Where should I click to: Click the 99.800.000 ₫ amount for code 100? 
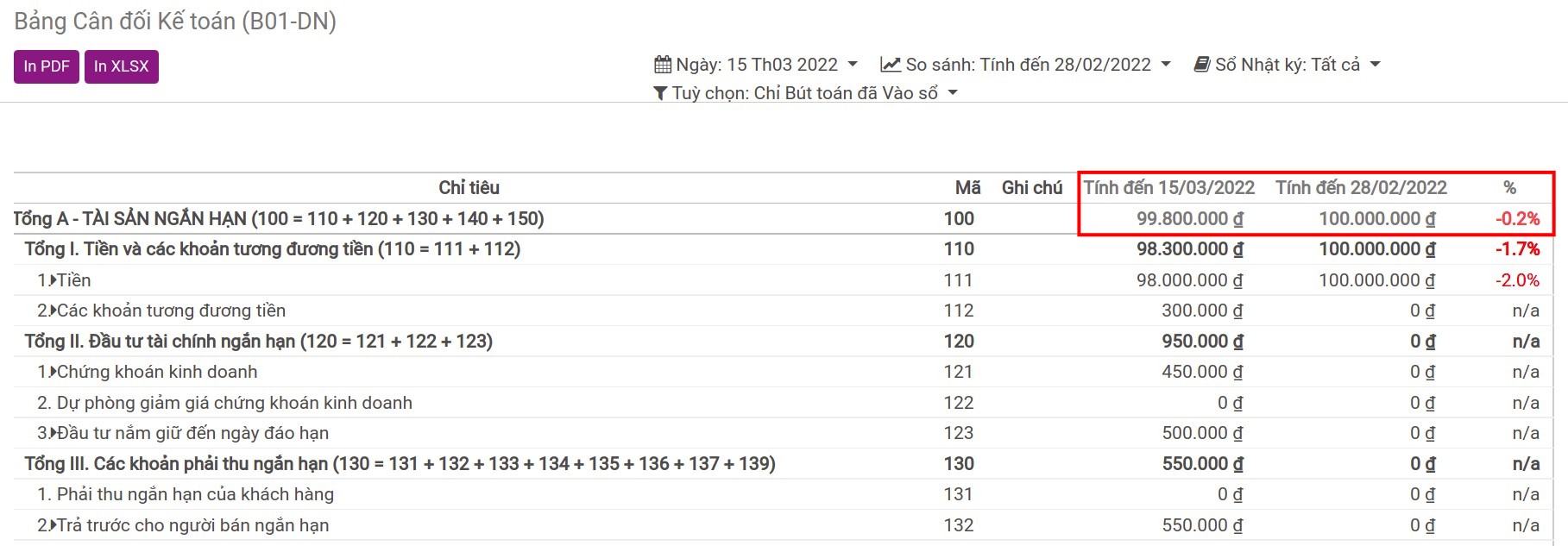tap(1190, 219)
